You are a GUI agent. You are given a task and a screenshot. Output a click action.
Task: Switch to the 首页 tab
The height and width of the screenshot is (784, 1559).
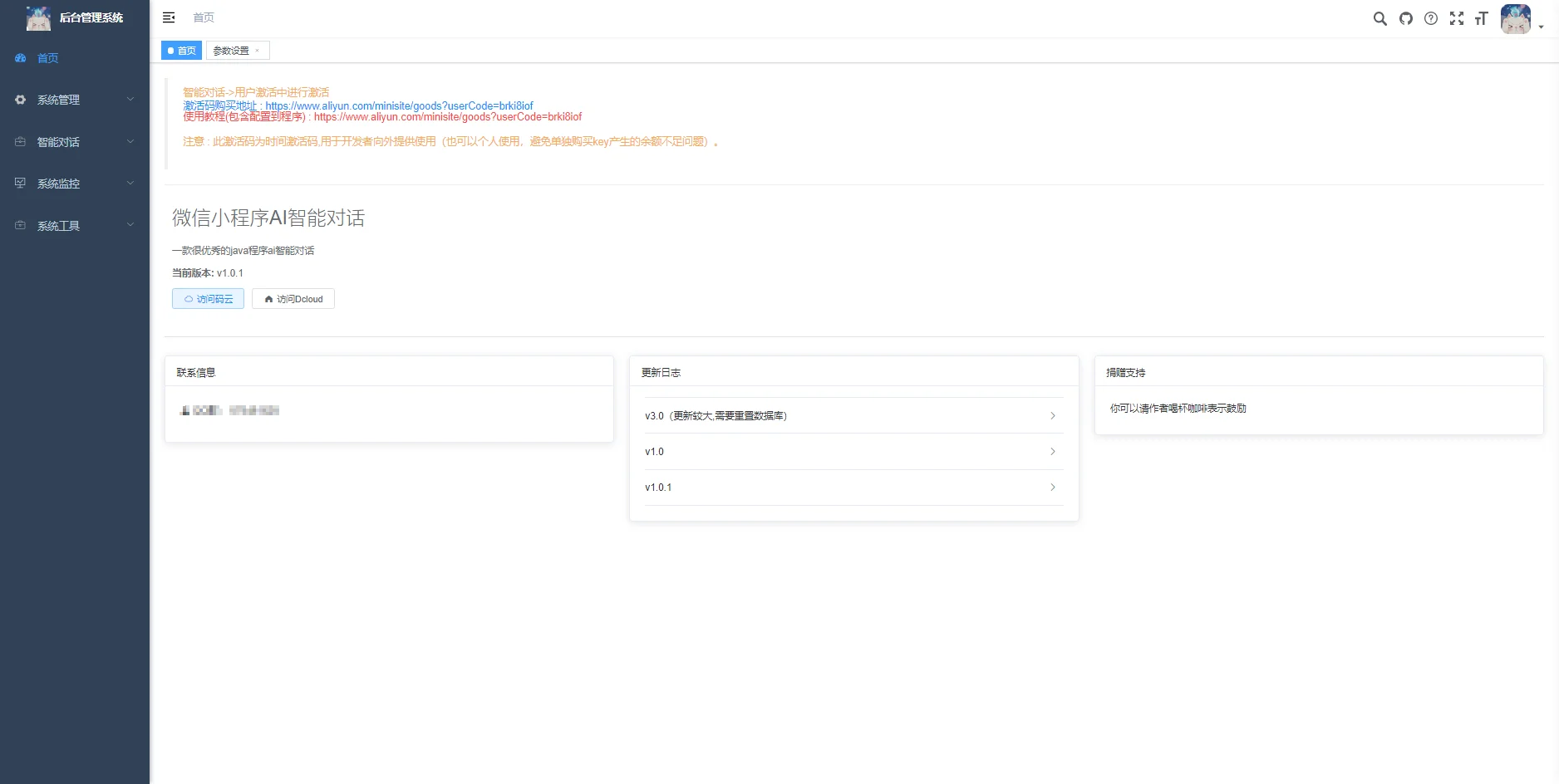[182, 51]
